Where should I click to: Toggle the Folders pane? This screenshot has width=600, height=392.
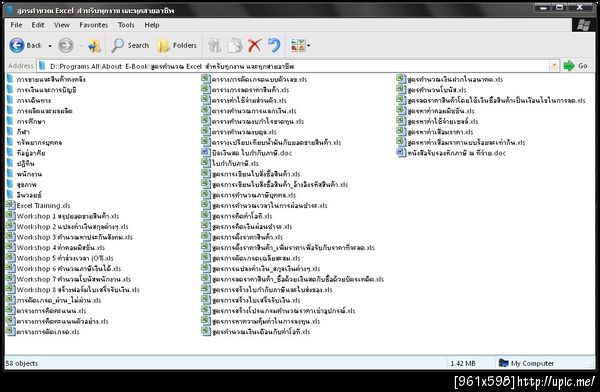click(177, 45)
